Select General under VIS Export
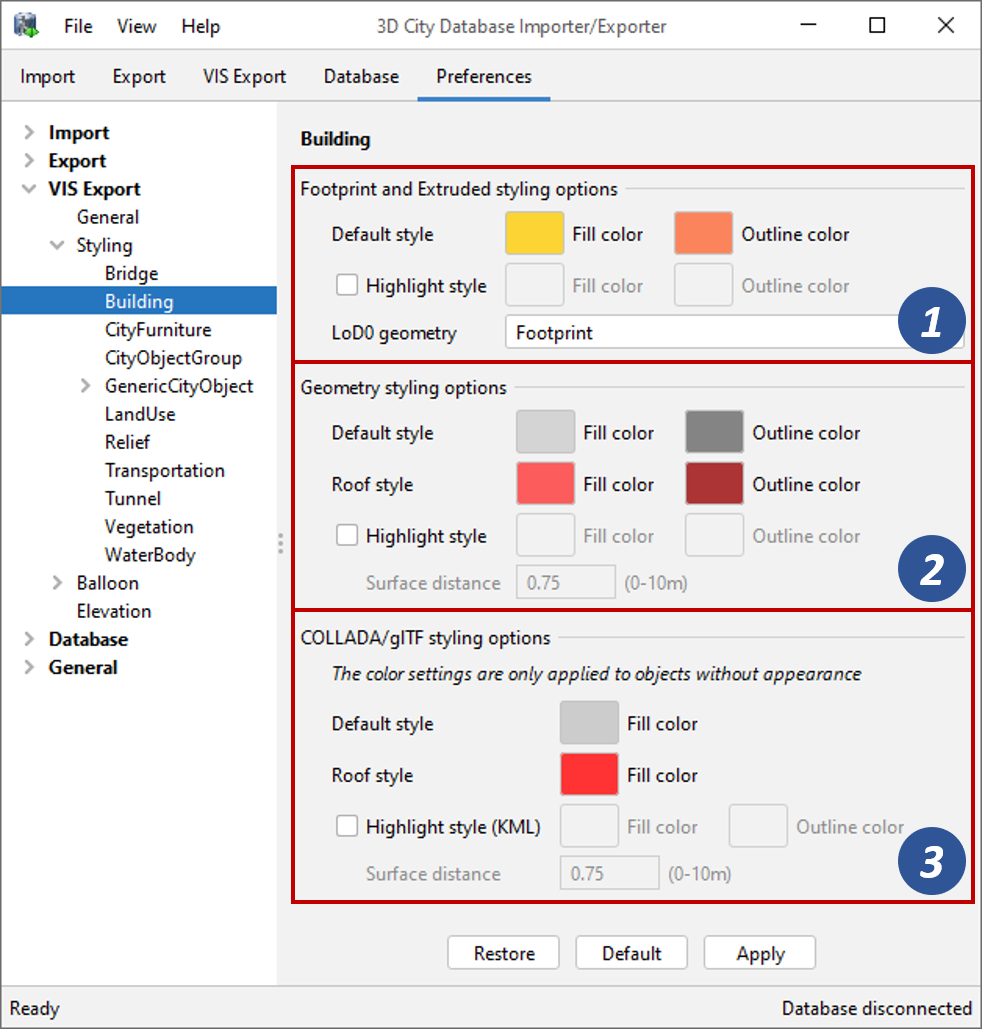 coord(108,217)
